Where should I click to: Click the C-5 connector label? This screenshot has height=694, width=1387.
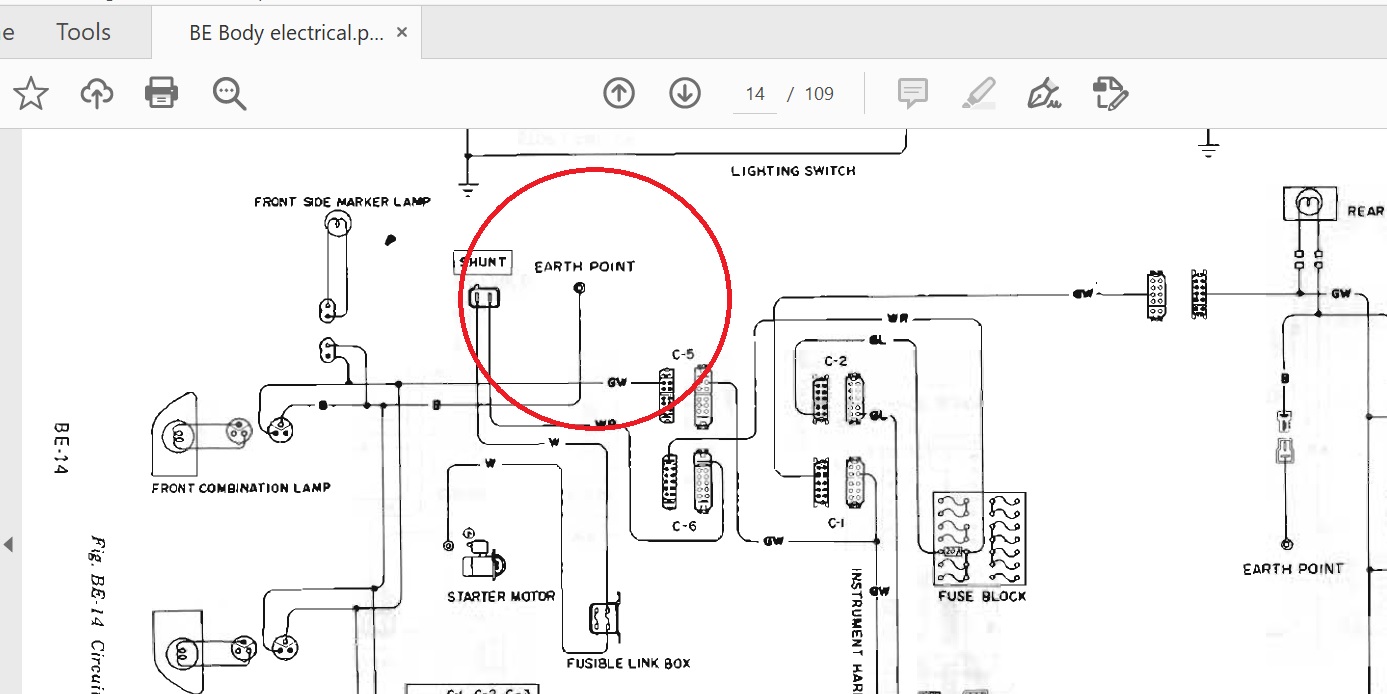[x=683, y=354]
